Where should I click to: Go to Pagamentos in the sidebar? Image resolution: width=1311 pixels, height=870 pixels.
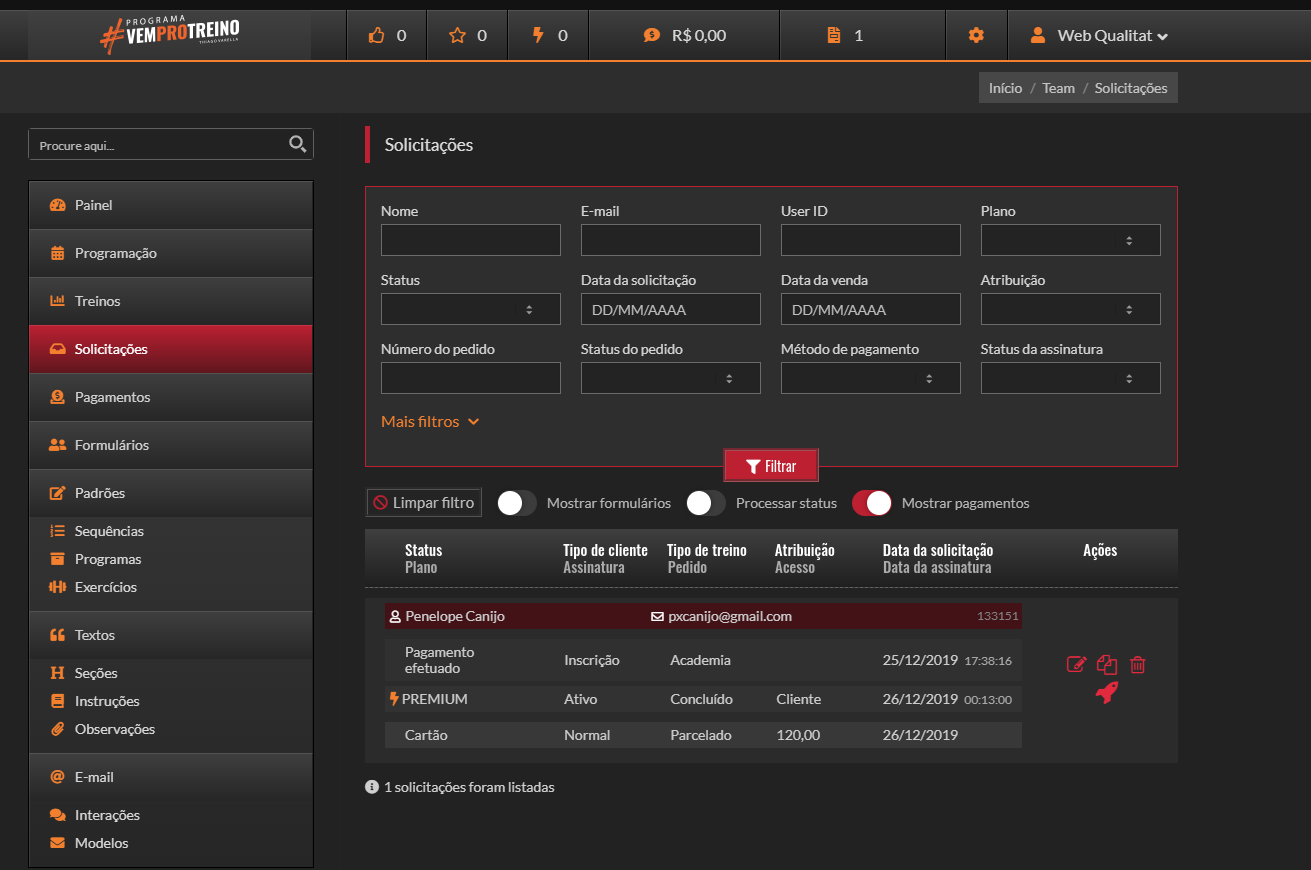112,397
